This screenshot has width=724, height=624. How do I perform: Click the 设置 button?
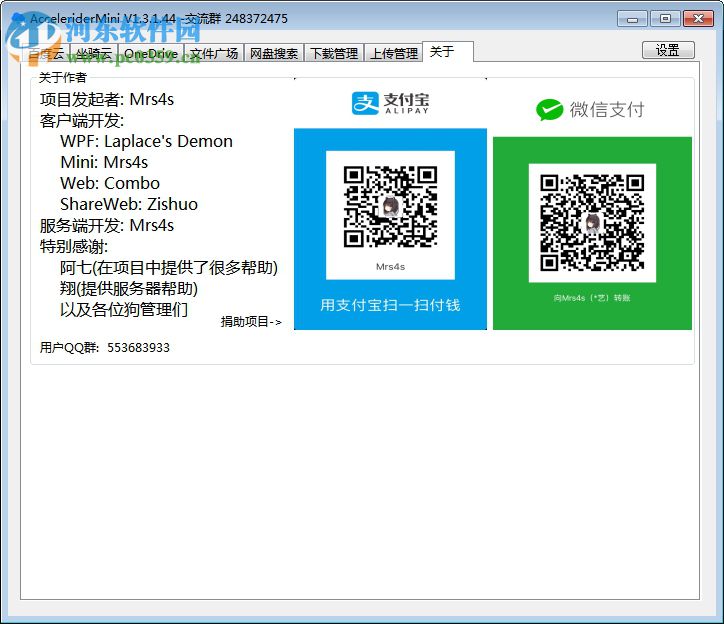pos(668,50)
